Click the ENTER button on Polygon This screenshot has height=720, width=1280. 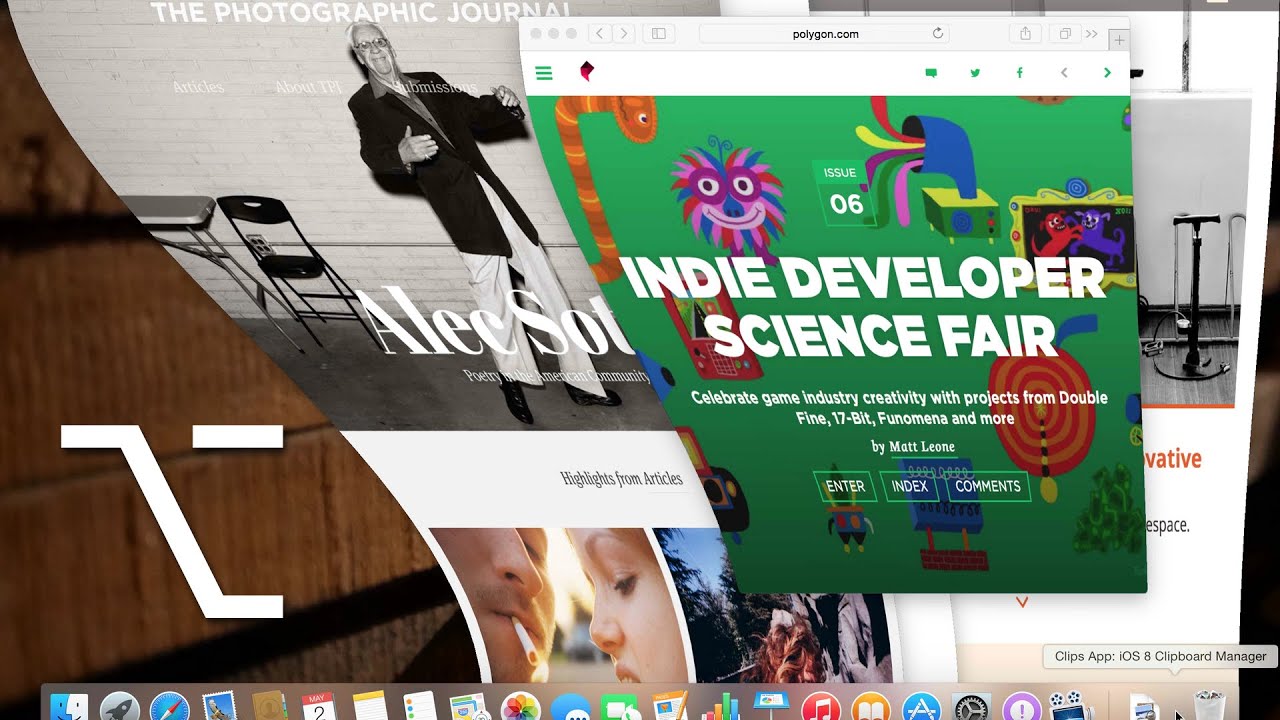pos(845,486)
